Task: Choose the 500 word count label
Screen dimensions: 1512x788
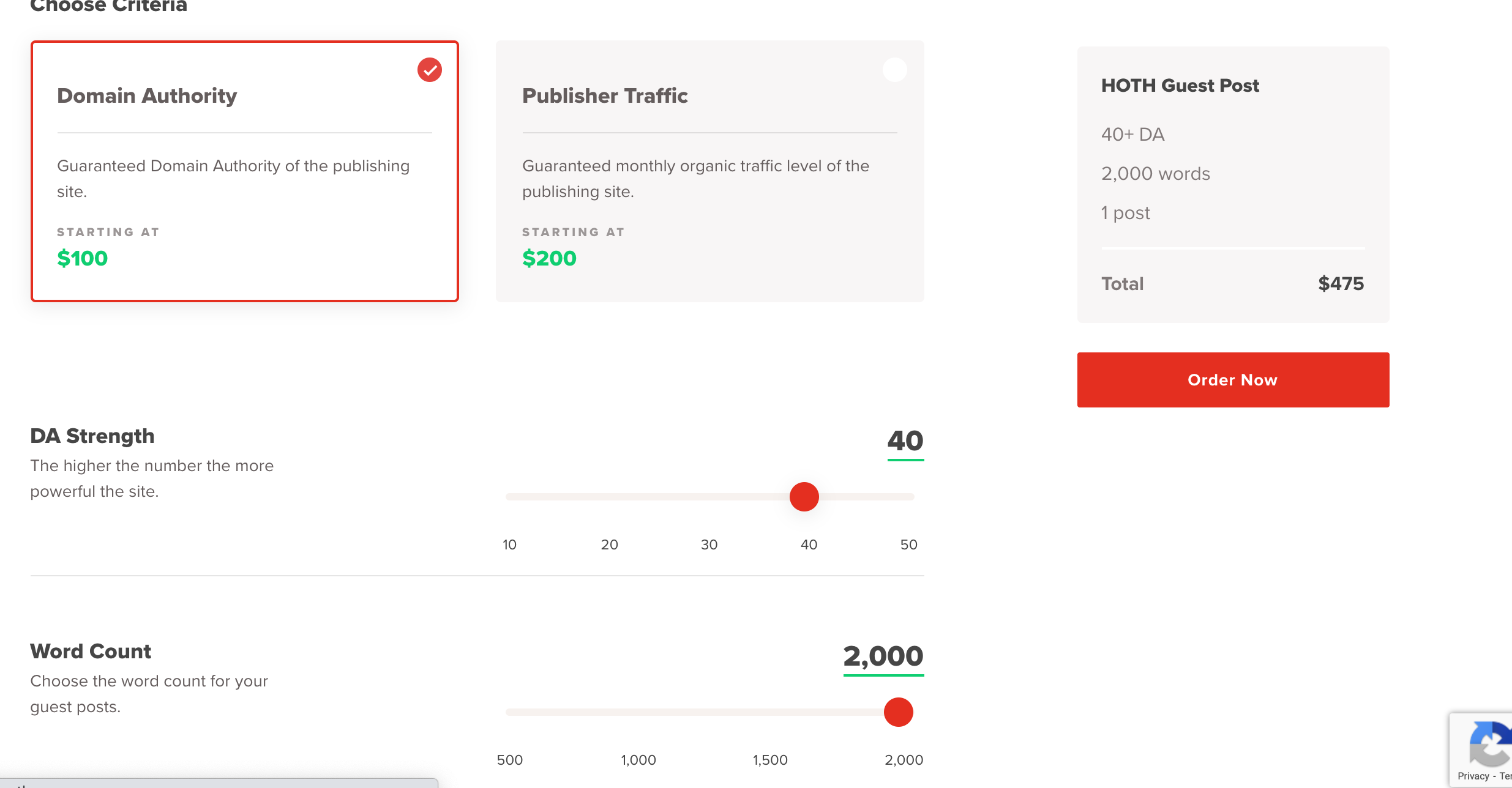Action: [509, 760]
